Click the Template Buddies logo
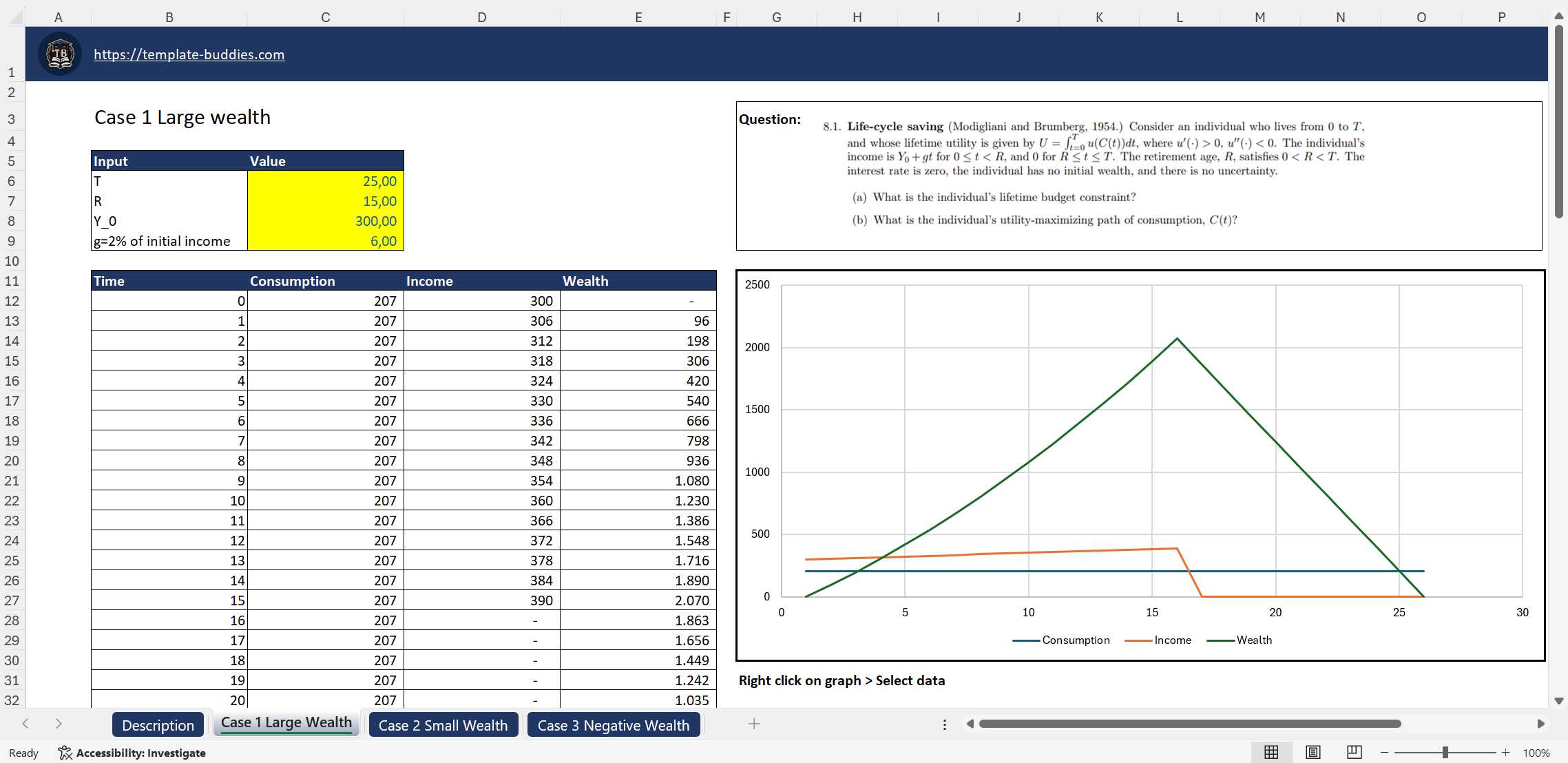Image resolution: width=1568 pixels, height=763 pixels. coord(59,54)
